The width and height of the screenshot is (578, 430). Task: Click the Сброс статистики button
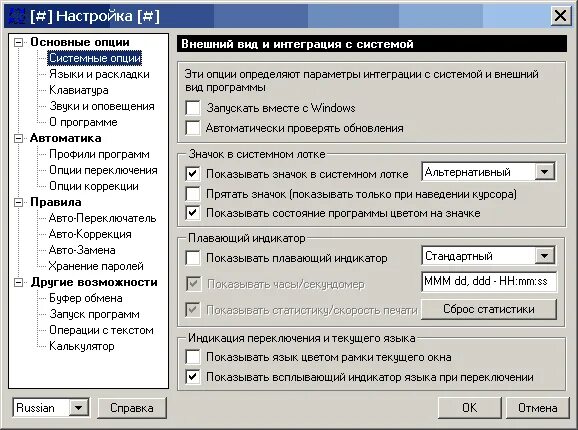(x=488, y=309)
